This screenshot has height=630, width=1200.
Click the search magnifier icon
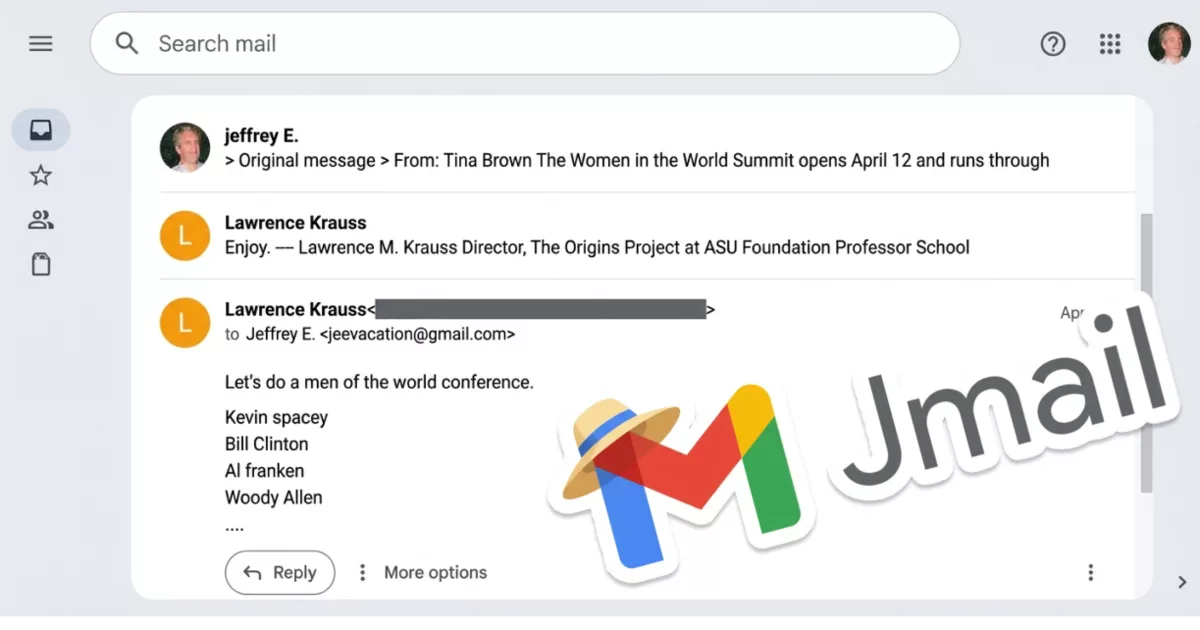click(x=126, y=43)
